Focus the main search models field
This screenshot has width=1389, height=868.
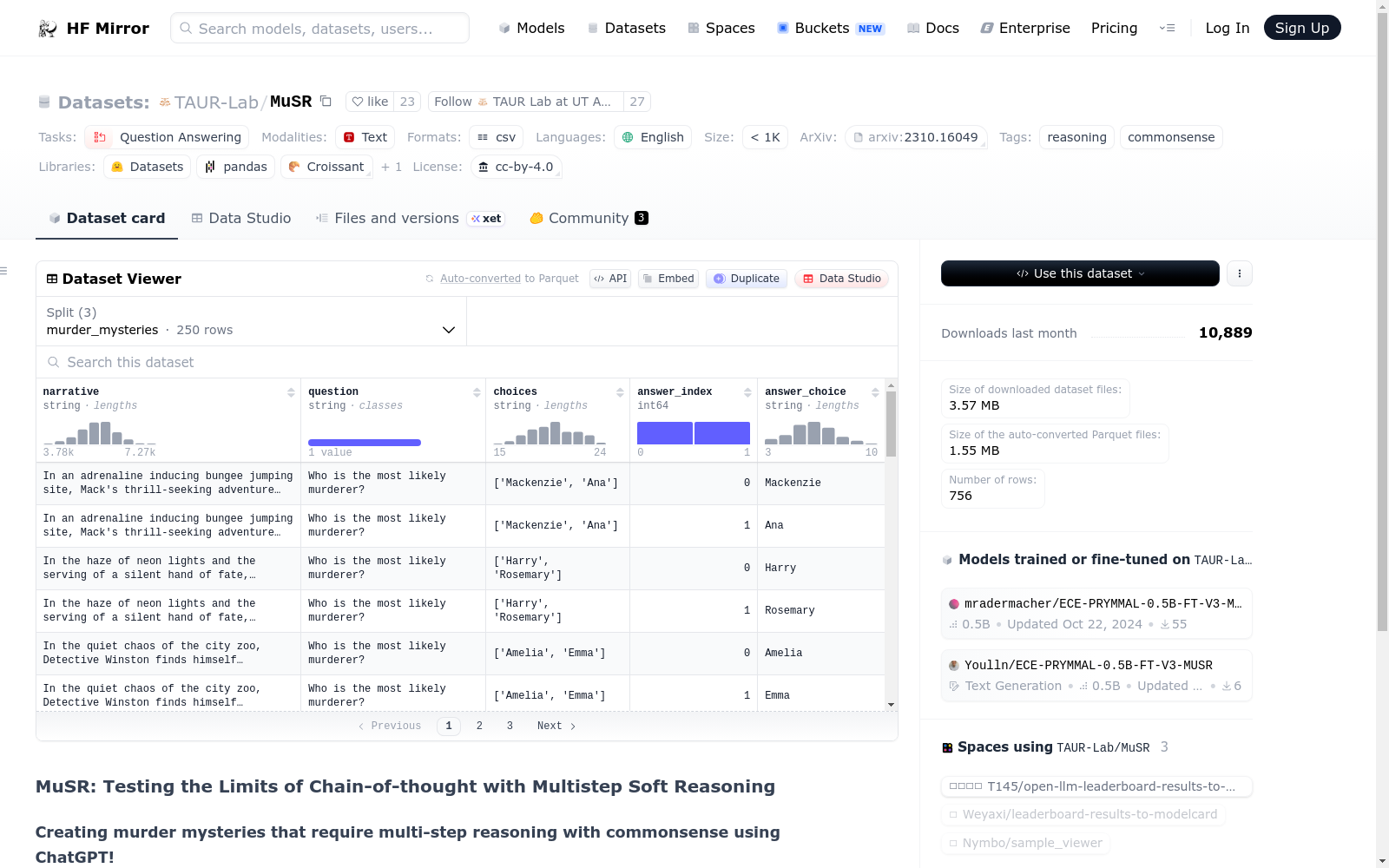coord(319,28)
